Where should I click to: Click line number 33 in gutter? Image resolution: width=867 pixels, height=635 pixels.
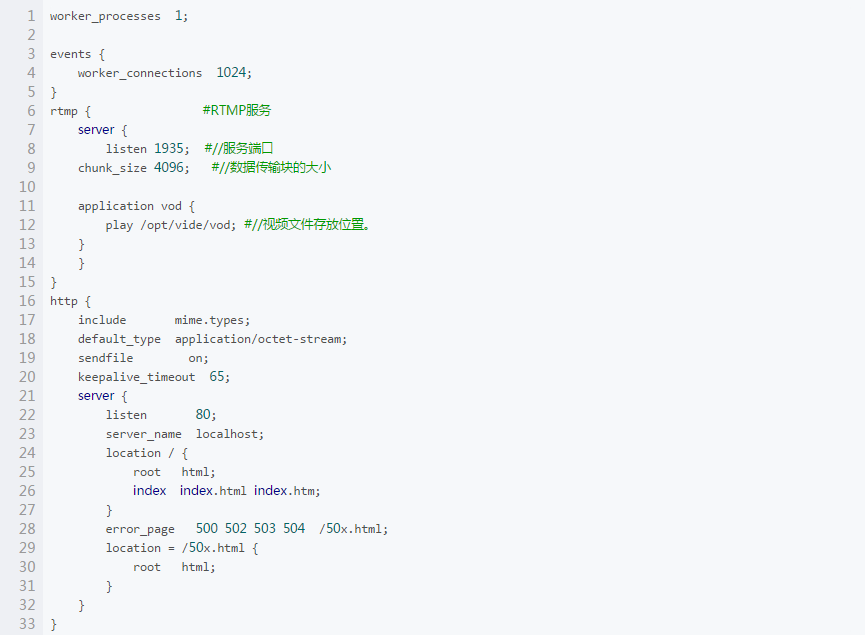pos(27,624)
